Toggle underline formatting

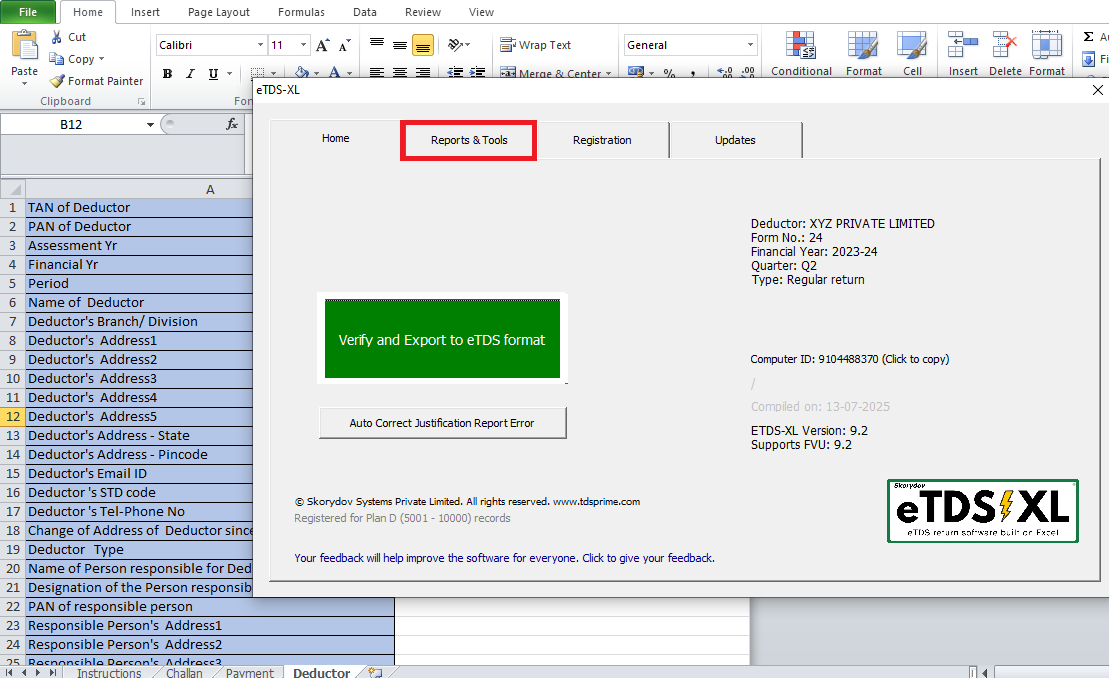213,74
